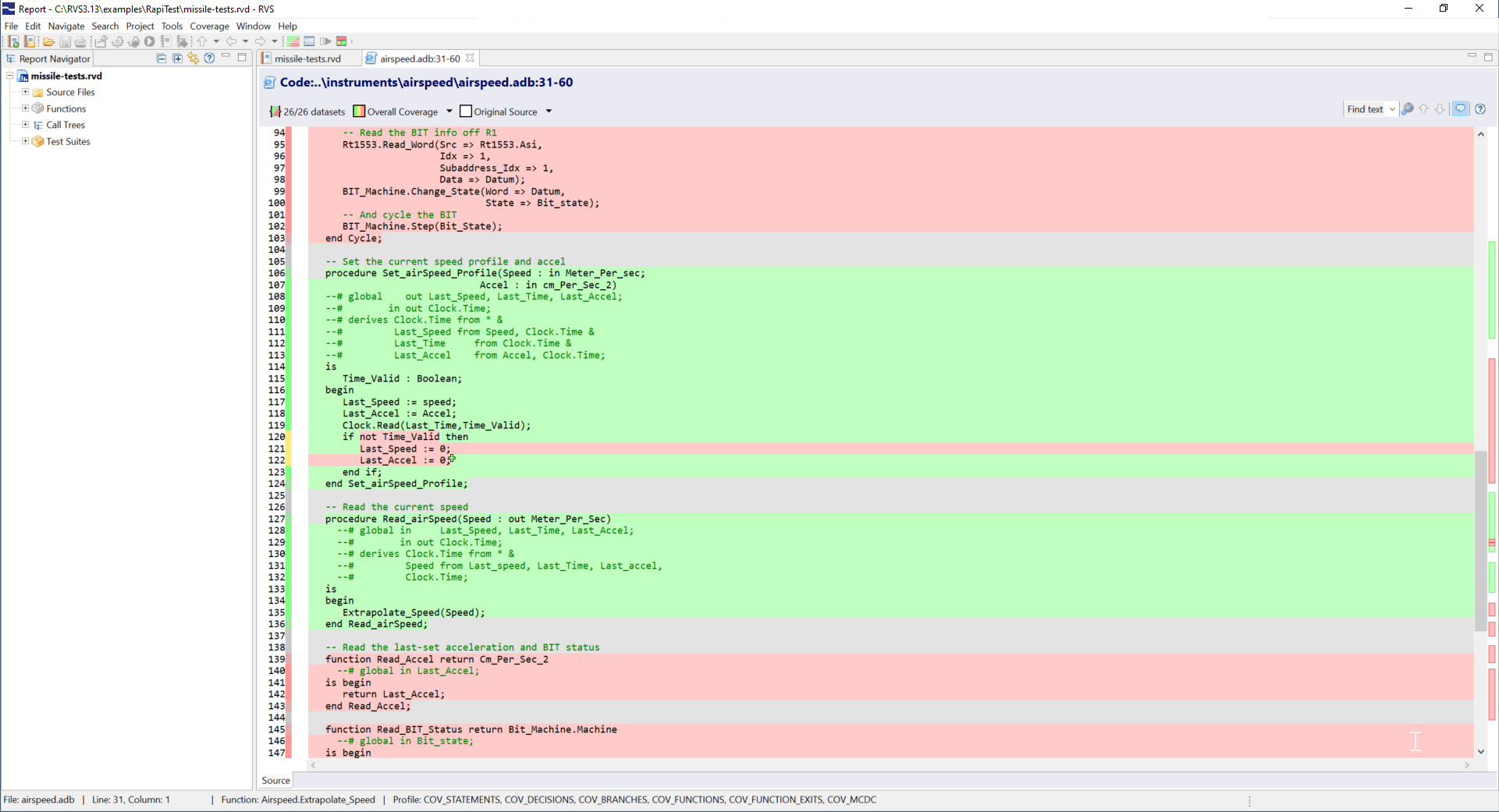Click the navigate back arrow toolbar icon
The width and height of the screenshot is (1499, 812).
coord(232,41)
